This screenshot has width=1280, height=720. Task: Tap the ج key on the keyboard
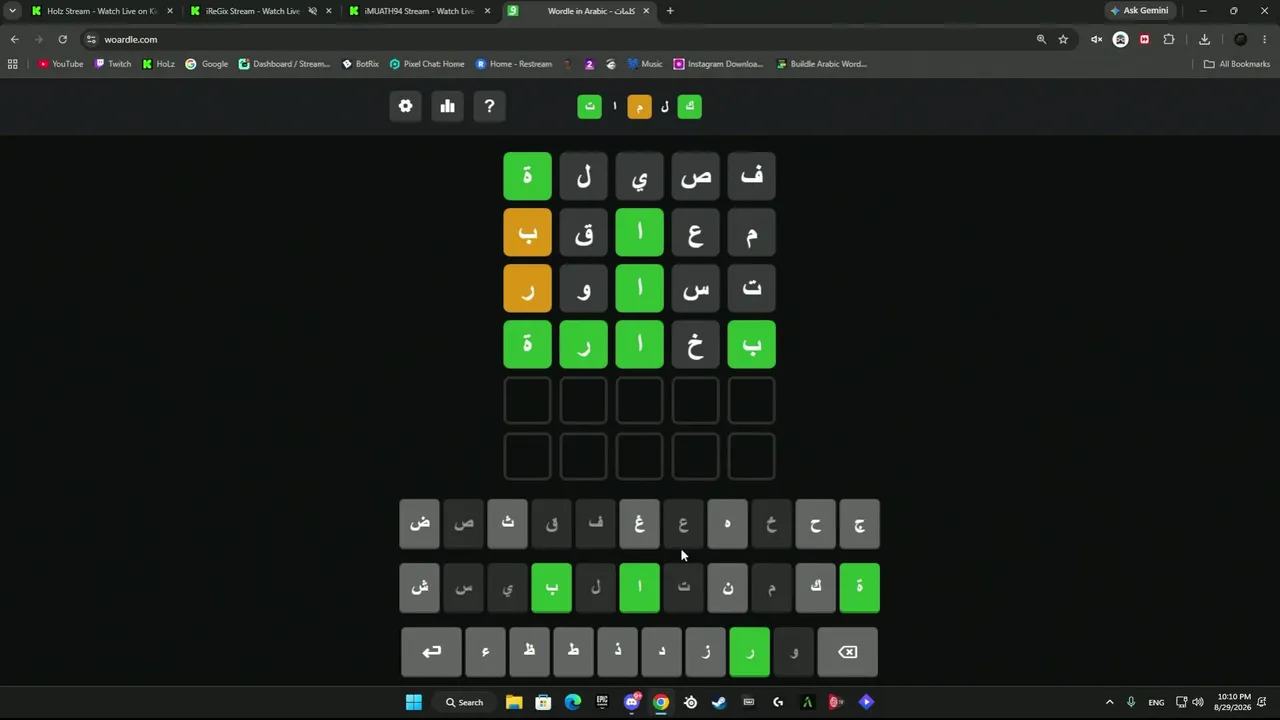coord(859,524)
